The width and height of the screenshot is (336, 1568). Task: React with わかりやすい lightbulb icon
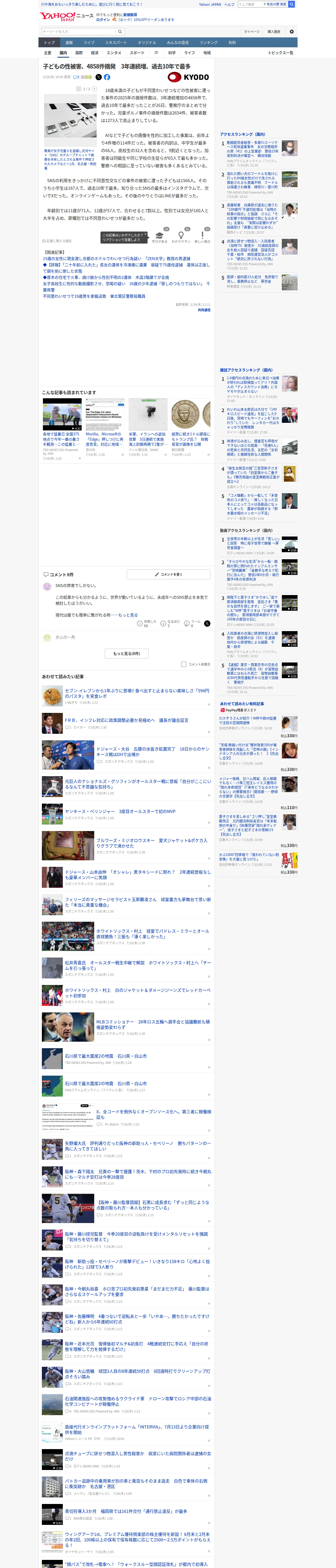(x=181, y=235)
